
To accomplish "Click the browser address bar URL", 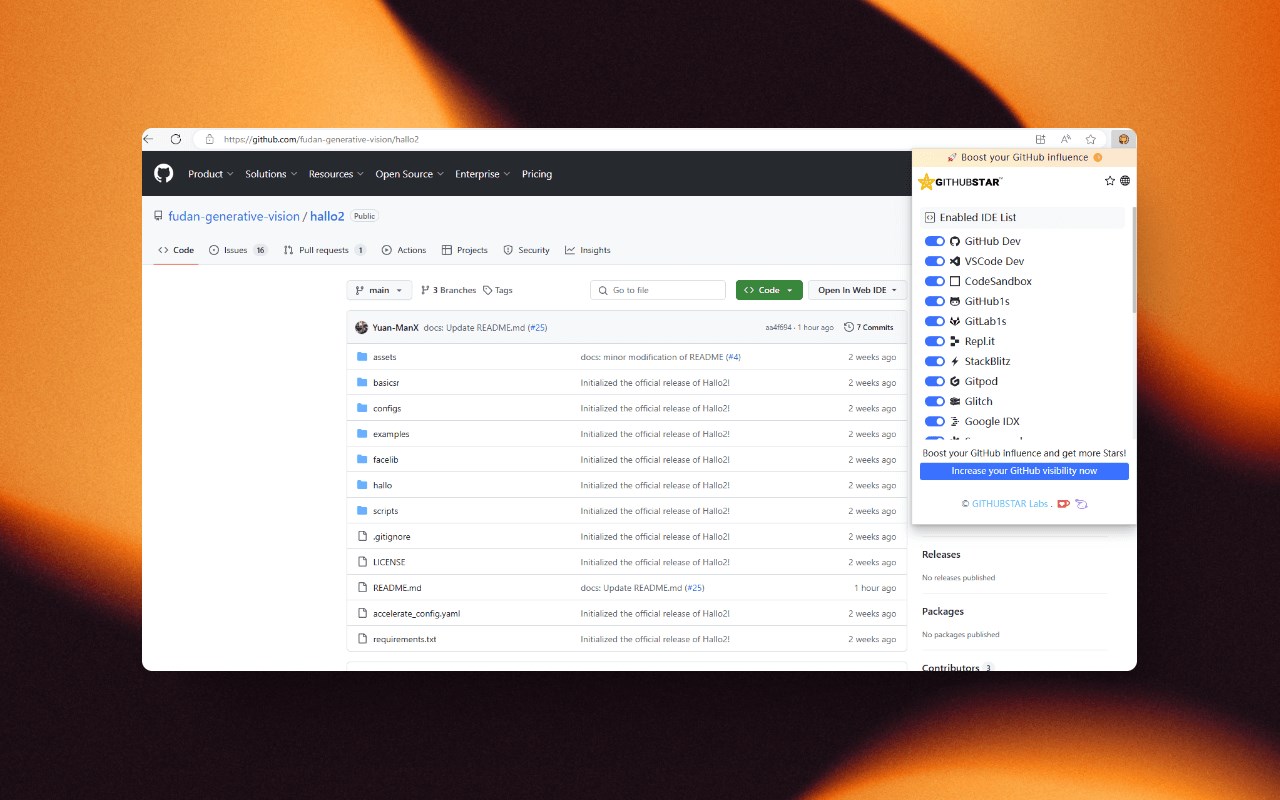I will click(321, 139).
